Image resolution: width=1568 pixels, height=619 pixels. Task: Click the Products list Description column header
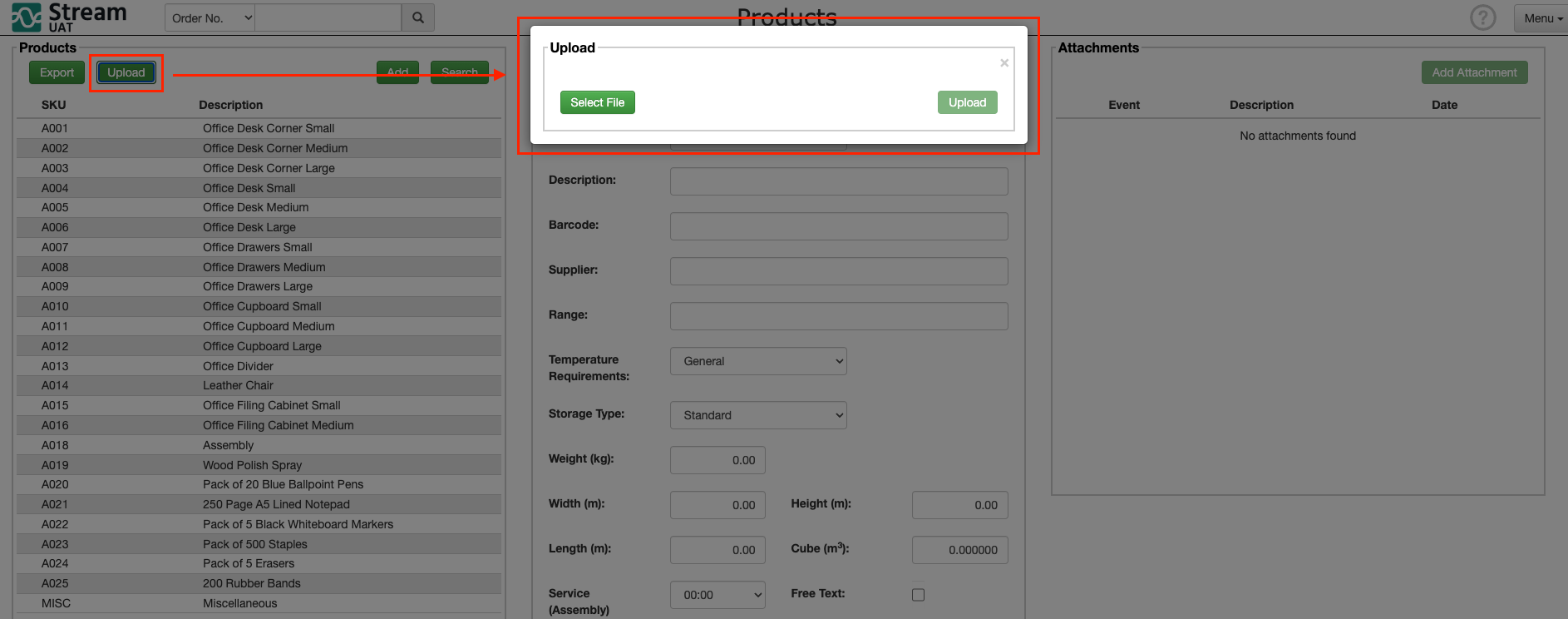[230, 105]
